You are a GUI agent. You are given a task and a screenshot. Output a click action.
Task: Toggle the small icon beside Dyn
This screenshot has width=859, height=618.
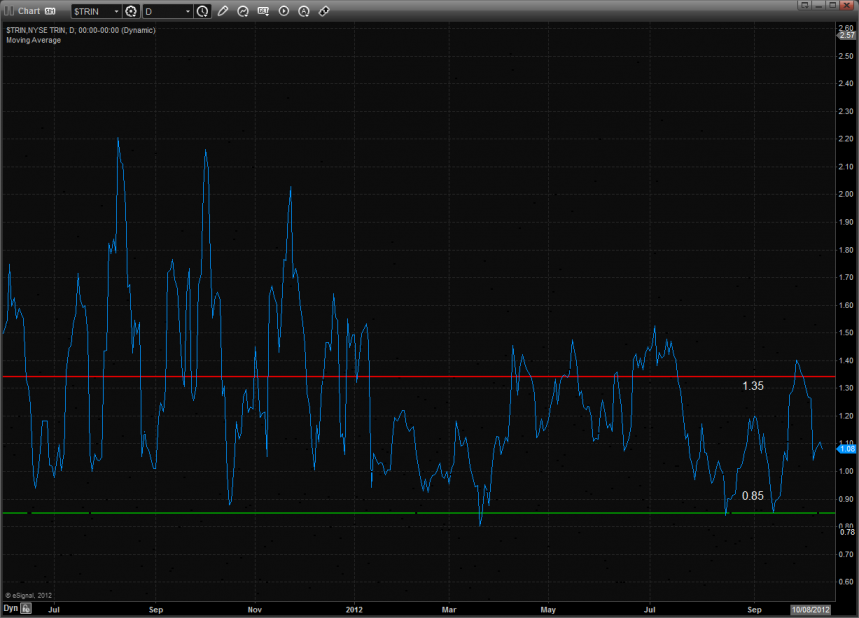click(27, 607)
